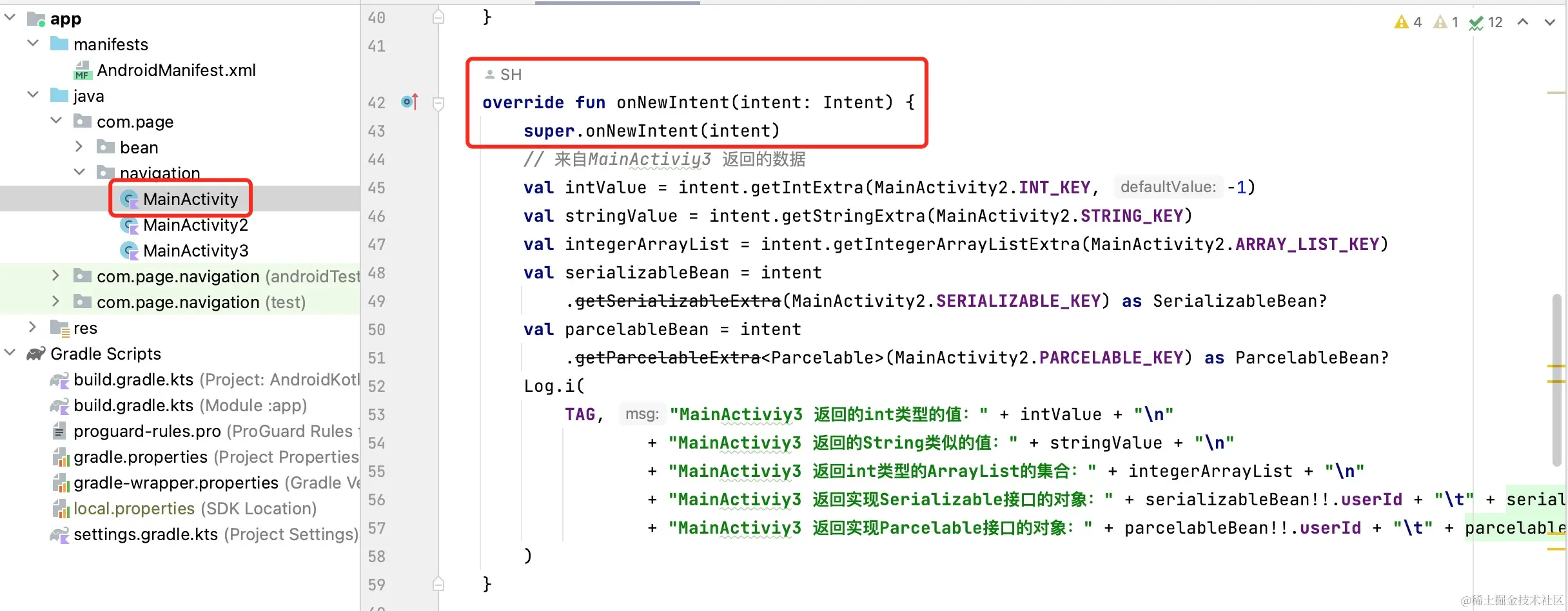Go to previous highlighted error arrow
This screenshot has width=1568, height=611.
coord(1523,22)
